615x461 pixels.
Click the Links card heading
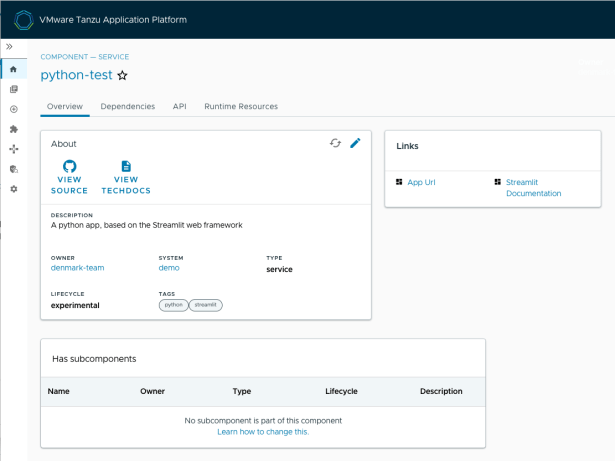tap(407, 146)
